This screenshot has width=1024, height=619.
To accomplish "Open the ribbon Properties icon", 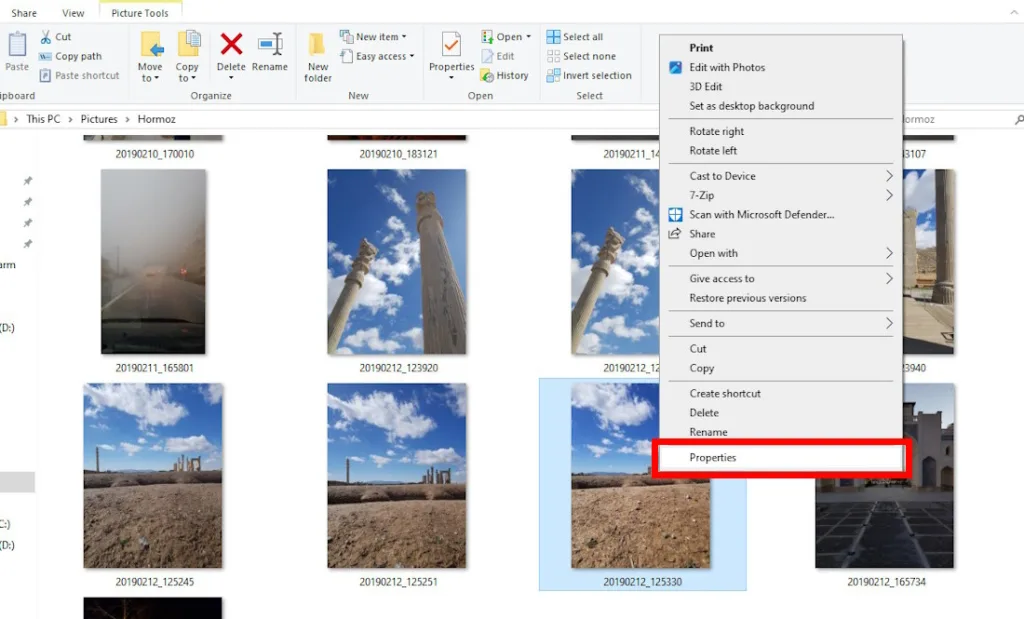I will tap(451, 48).
